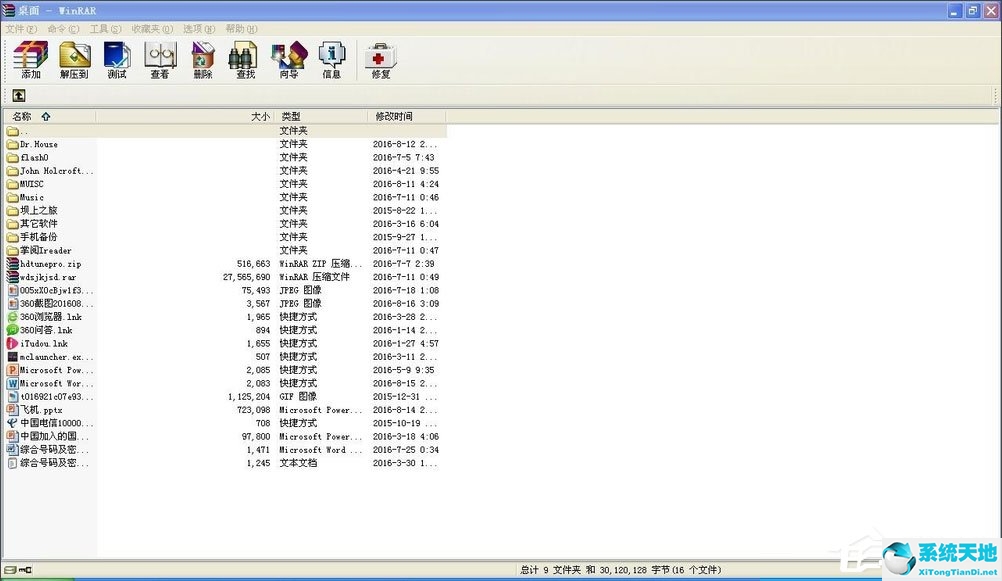Select the 坝上之旅 folder row
1002x581 pixels.
(225, 210)
